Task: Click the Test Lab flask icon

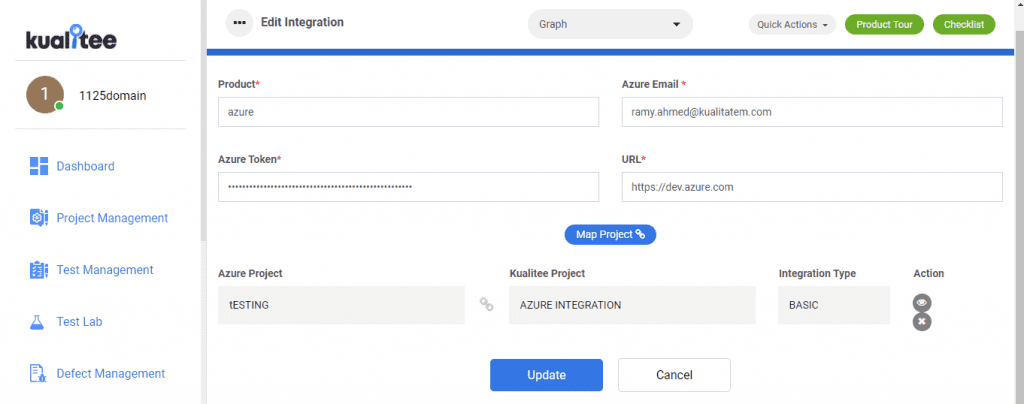Action: click(37, 322)
